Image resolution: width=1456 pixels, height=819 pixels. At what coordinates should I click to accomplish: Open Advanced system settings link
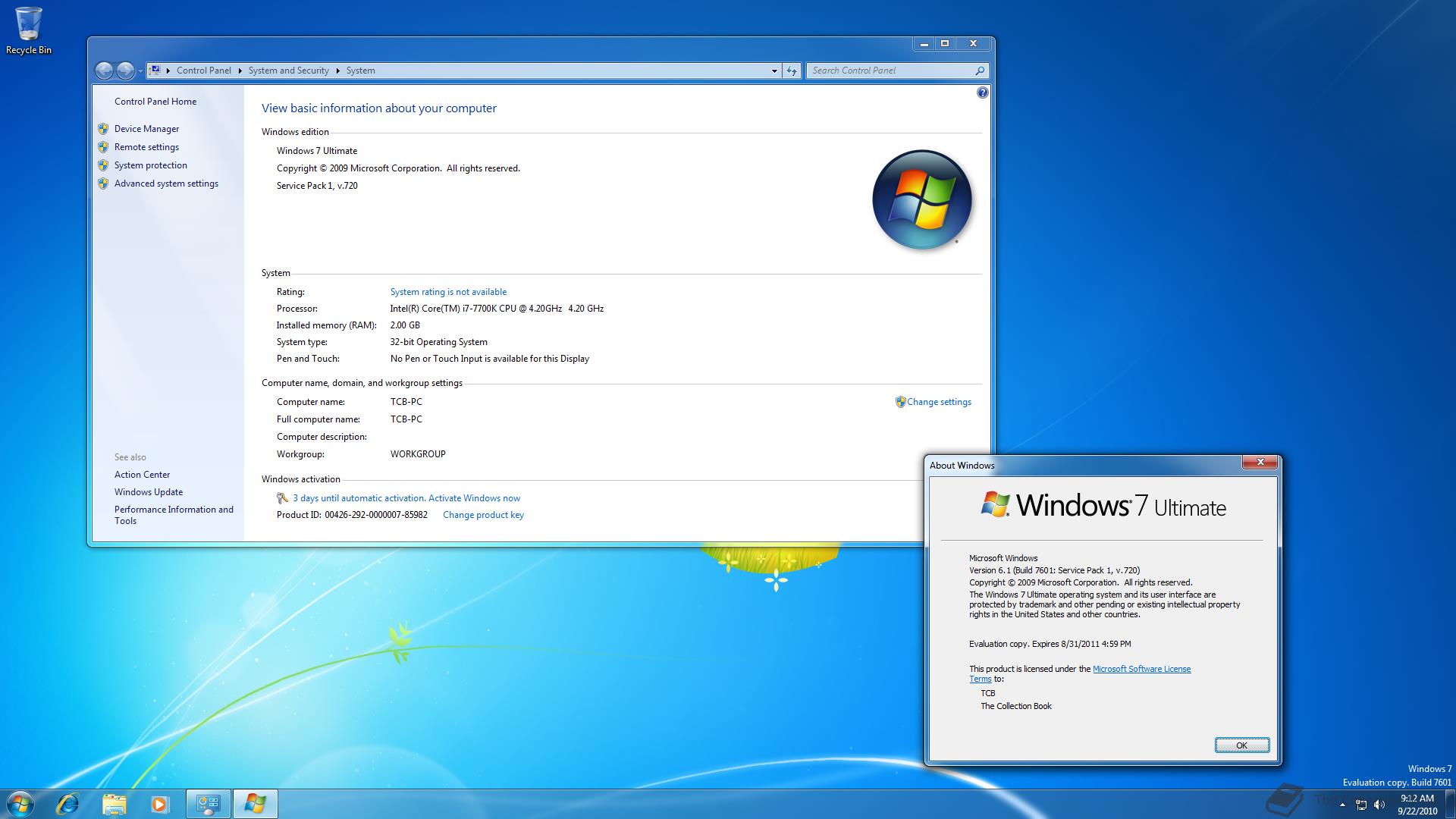(x=166, y=184)
